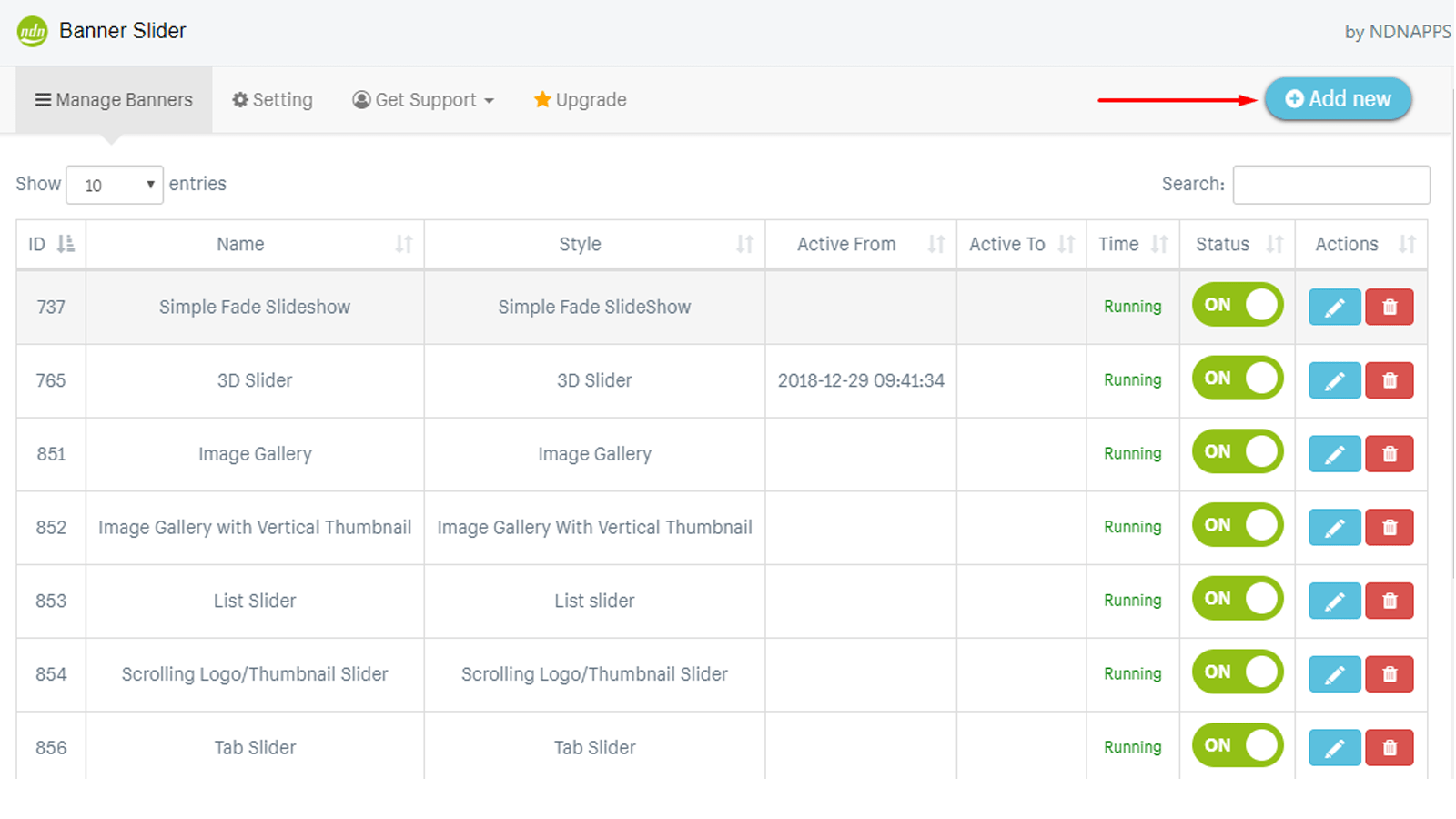
Task: Expand the Get Support menu
Action: pyautogui.click(x=423, y=100)
